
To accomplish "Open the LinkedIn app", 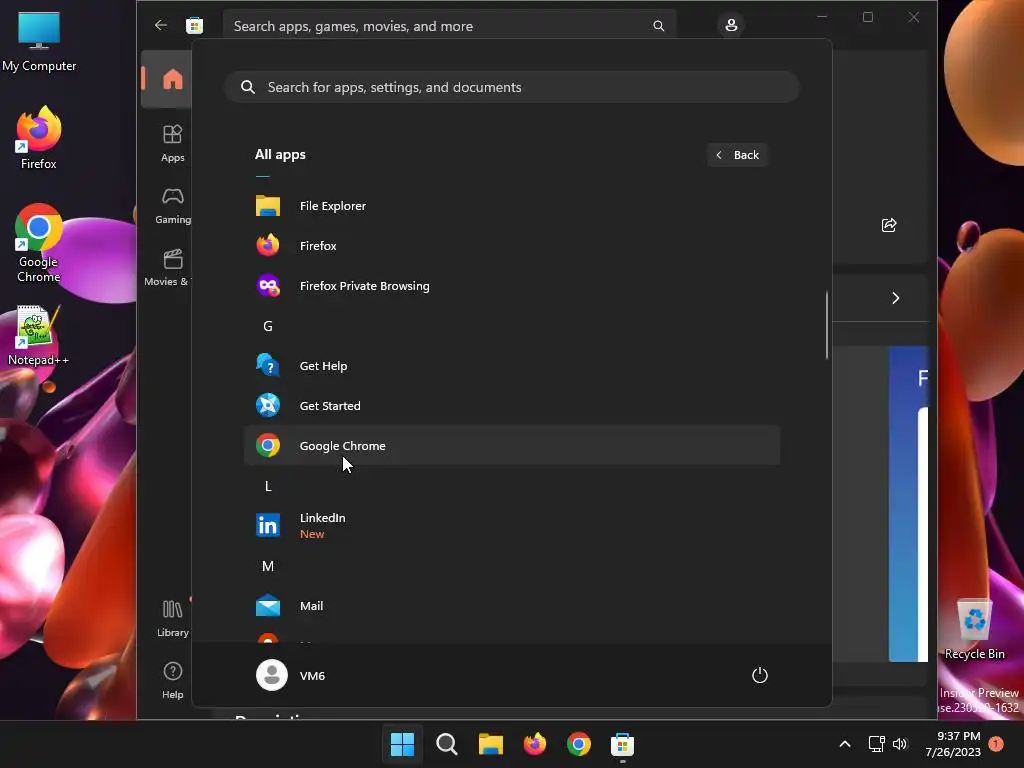I will (x=512, y=525).
